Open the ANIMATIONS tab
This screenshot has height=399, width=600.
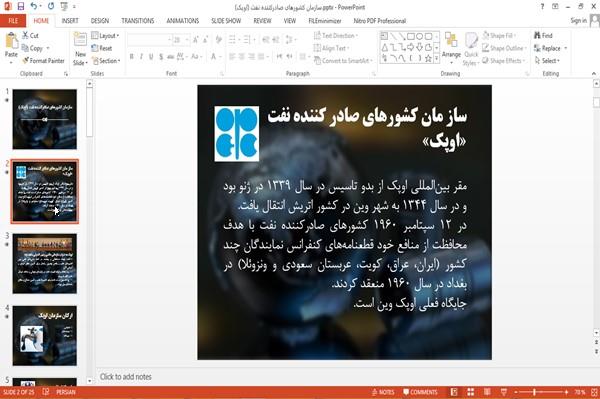pos(183,21)
